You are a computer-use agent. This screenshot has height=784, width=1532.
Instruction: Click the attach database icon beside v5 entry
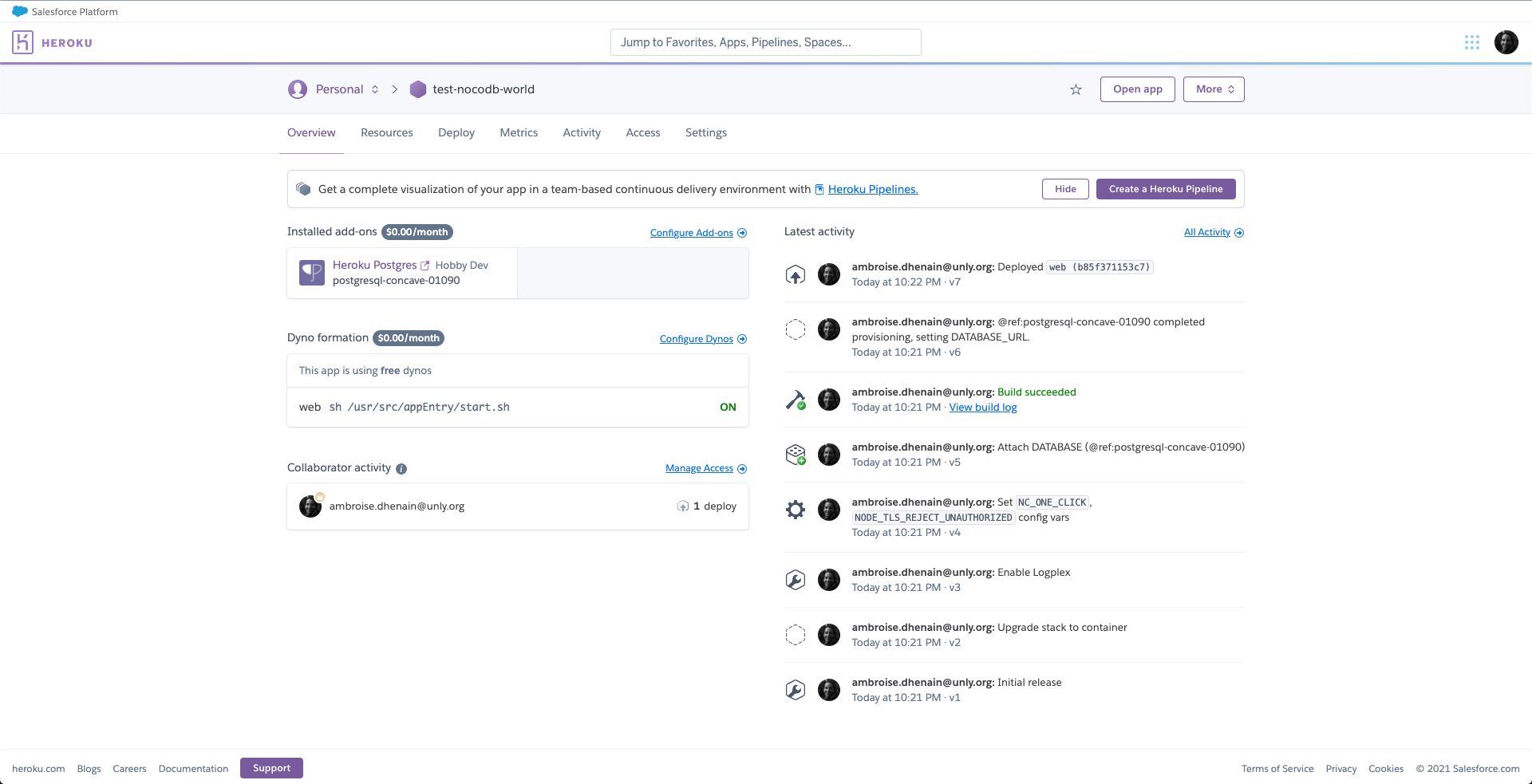tap(795, 454)
